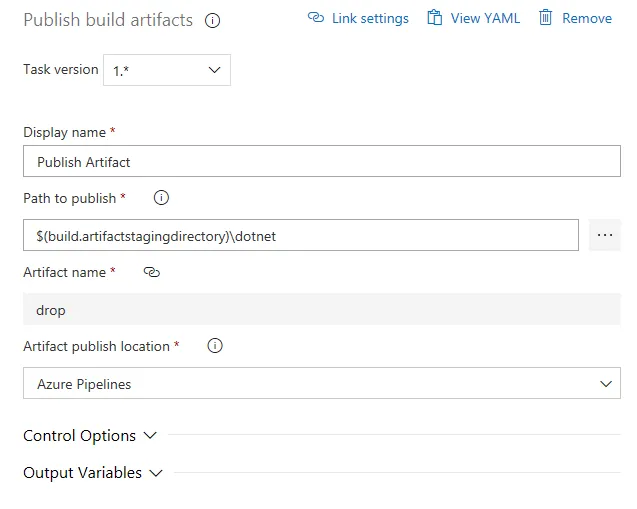Click the Remove text to delete the task
This screenshot has width=637, height=509.
[587, 18]
